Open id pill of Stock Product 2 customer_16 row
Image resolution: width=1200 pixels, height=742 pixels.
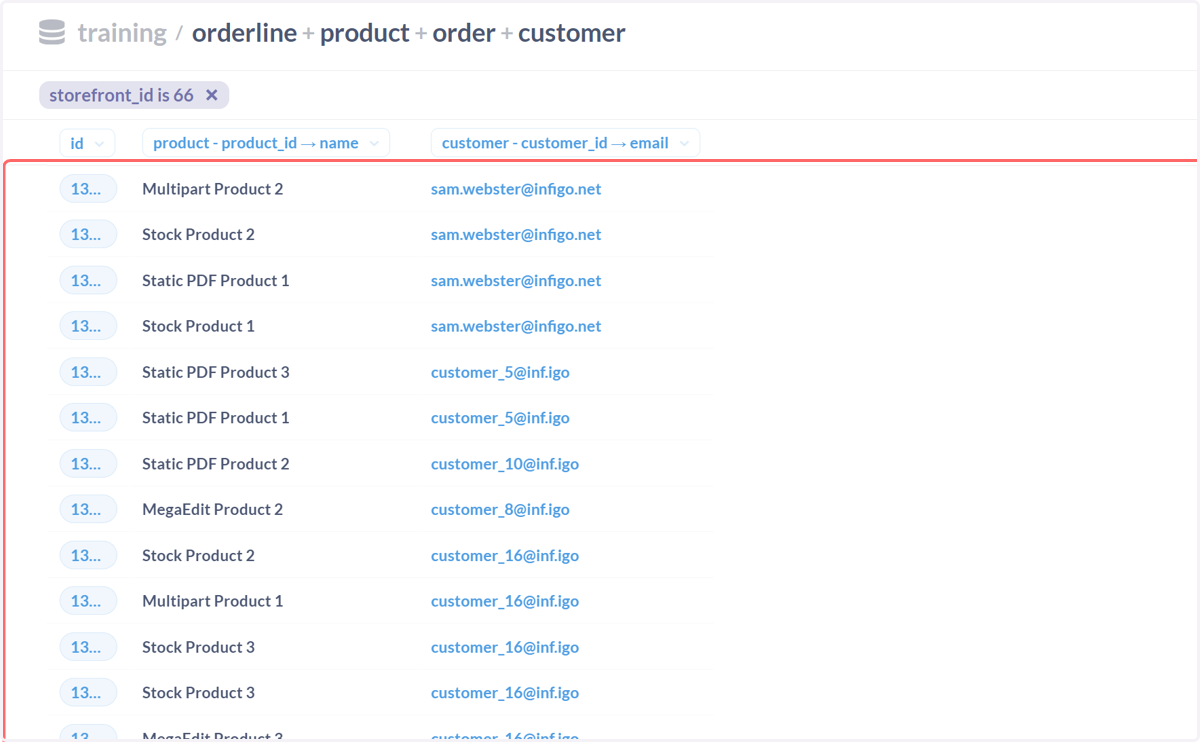pos(88,556)
